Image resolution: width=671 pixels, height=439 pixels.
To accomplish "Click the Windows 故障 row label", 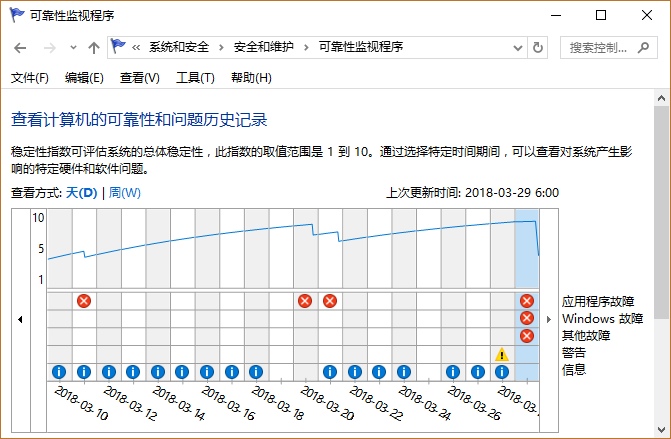I will point(603,319).
